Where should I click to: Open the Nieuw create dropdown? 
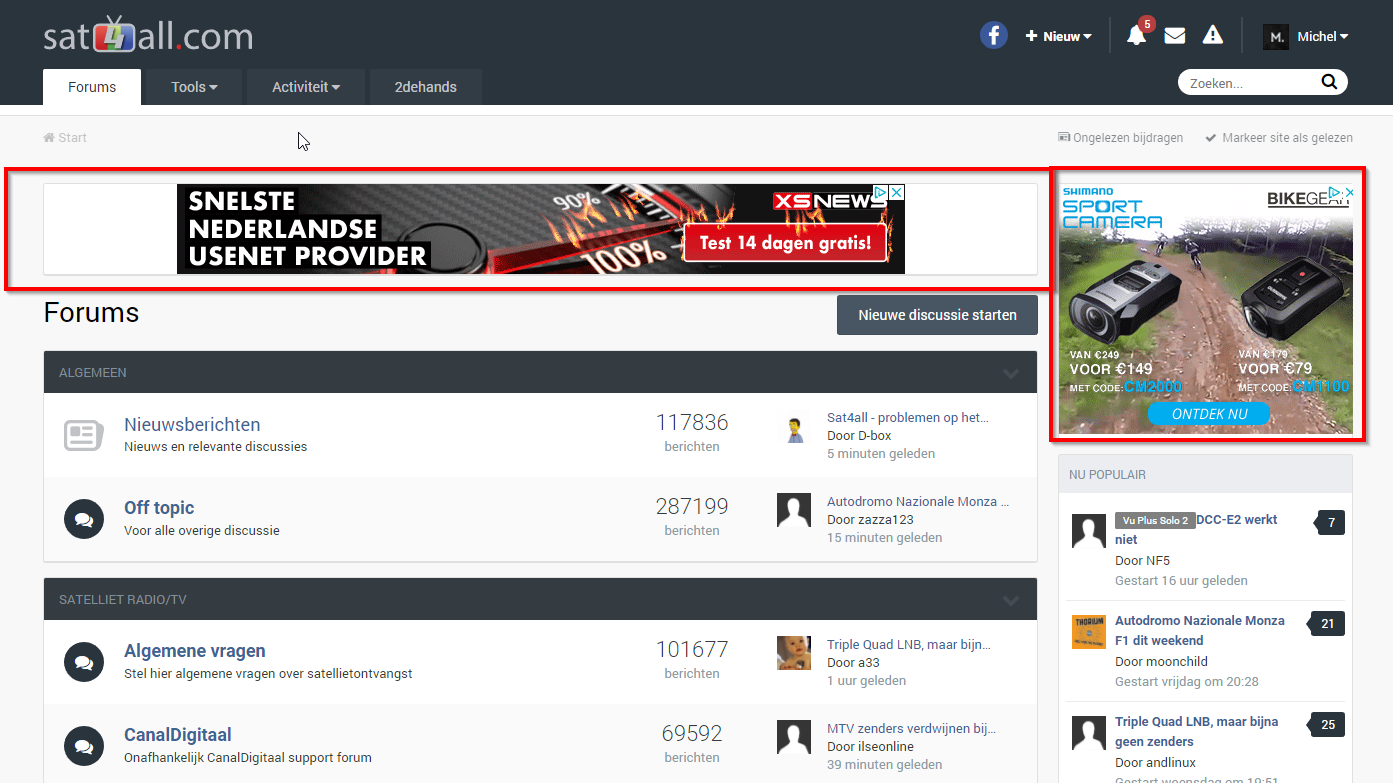[1058, 37]
